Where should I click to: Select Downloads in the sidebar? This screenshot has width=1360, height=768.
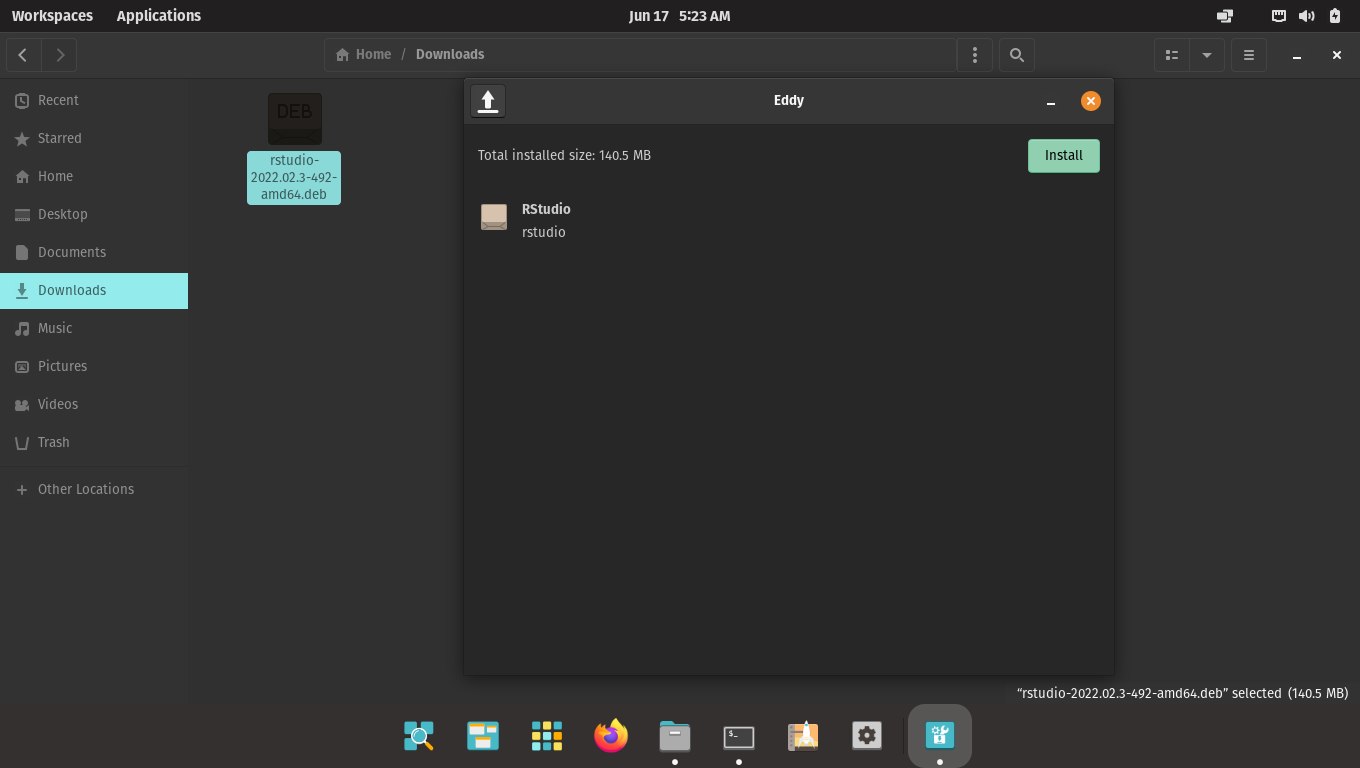pos(94,290)
